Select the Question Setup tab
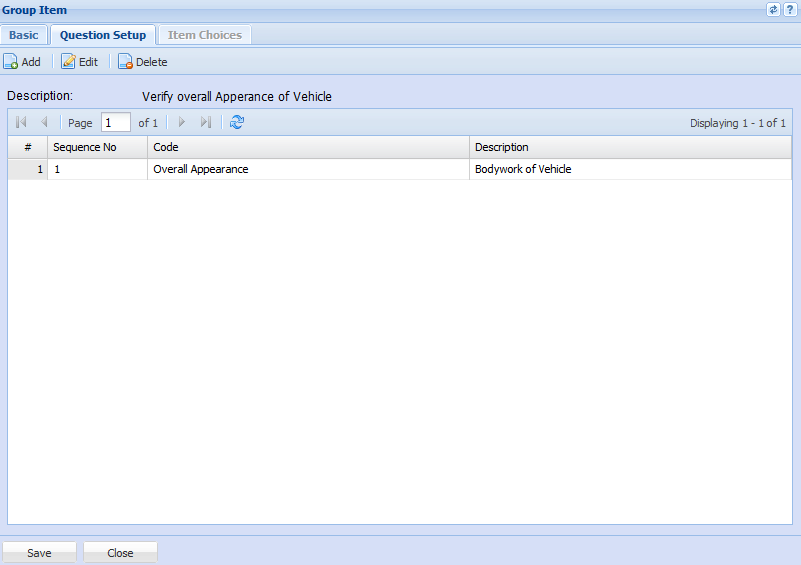Viewport: 801px width, 565px height. [x=103, y=35]
